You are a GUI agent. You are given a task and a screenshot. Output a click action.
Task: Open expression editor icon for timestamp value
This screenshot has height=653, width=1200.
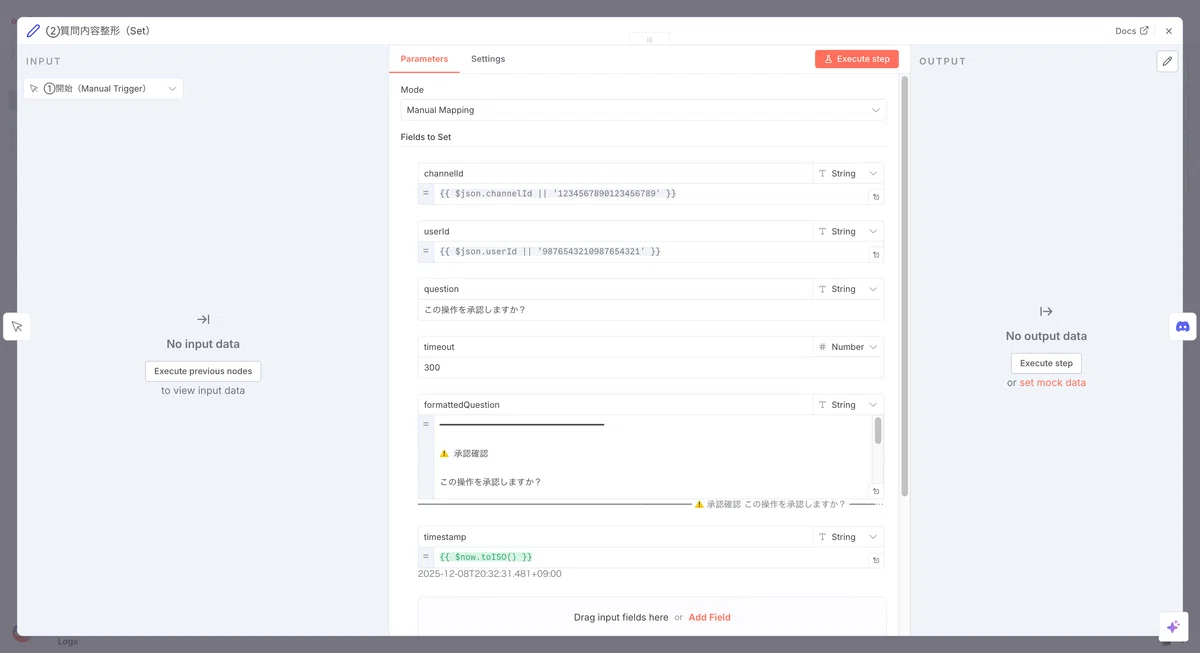click(876, 561)
